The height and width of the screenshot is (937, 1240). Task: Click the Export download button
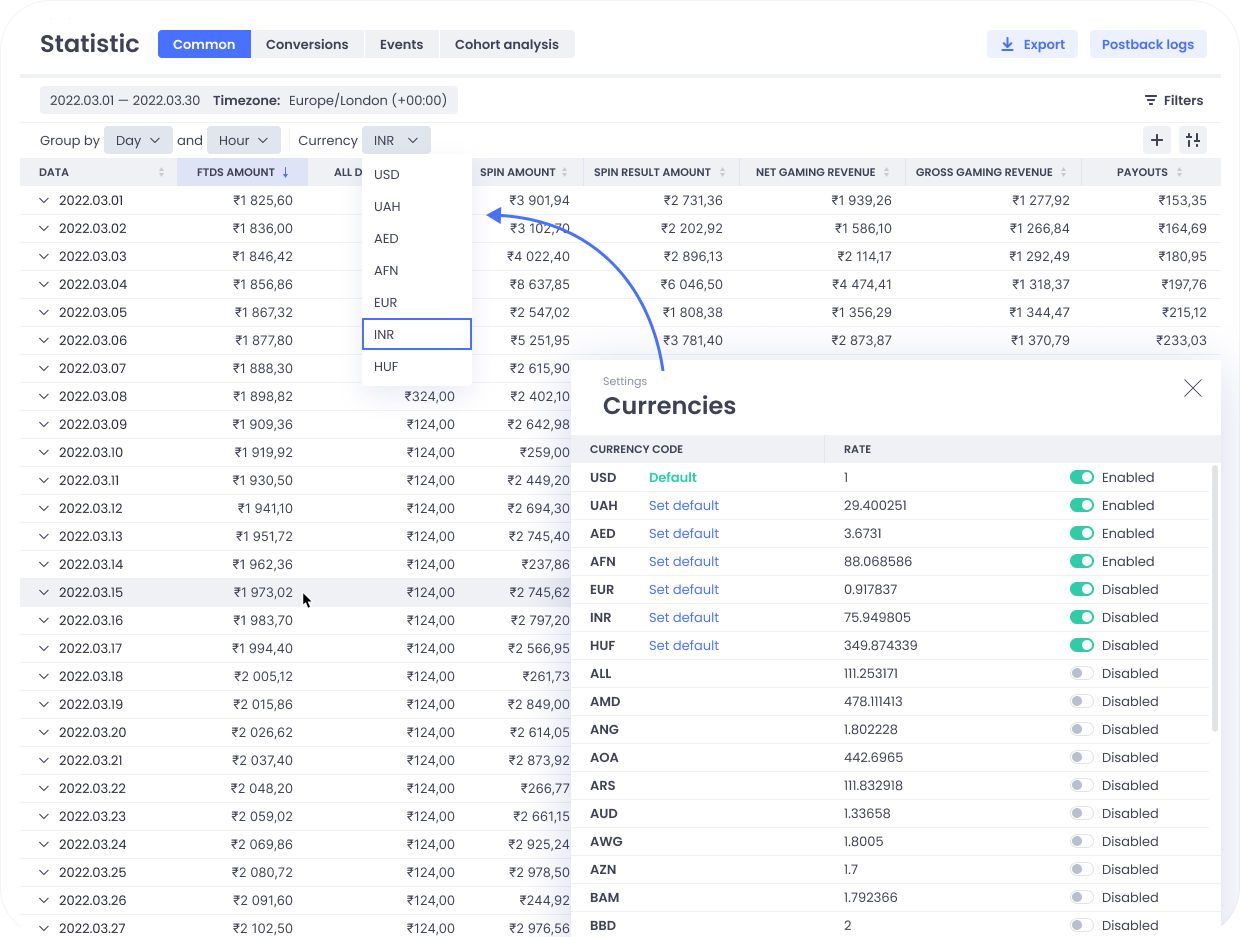(1032, 44)
